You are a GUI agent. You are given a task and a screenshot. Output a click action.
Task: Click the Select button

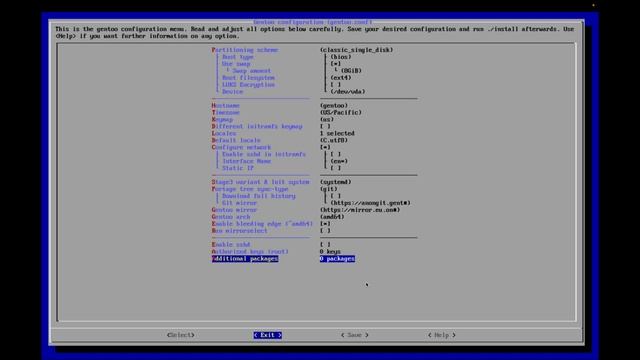(180, 335)
